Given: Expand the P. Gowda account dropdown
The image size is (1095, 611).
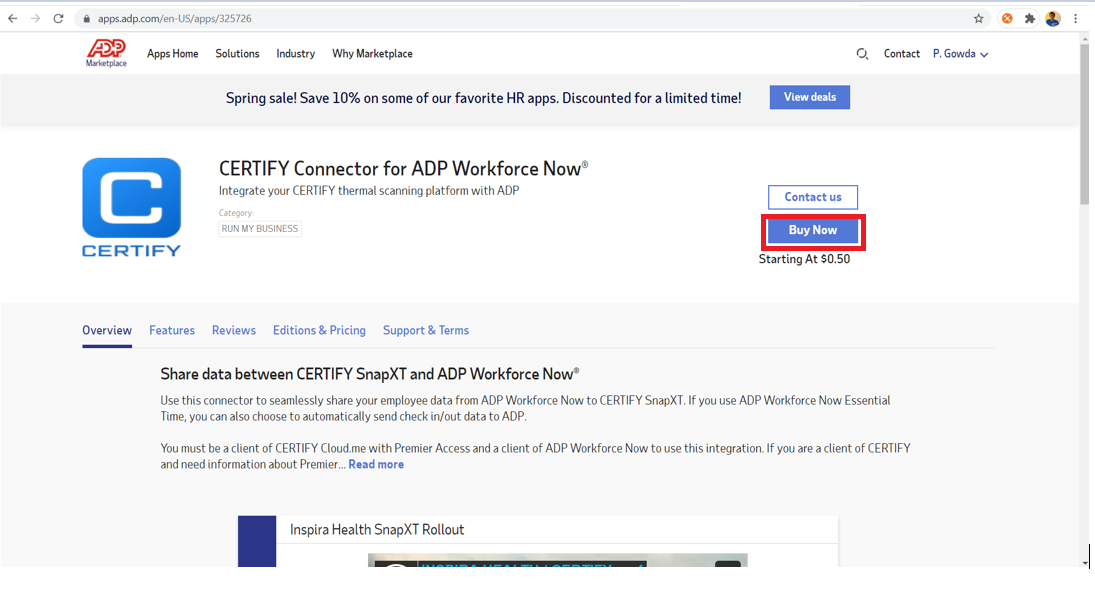Looking at the screenshot, I should point(960,54).
